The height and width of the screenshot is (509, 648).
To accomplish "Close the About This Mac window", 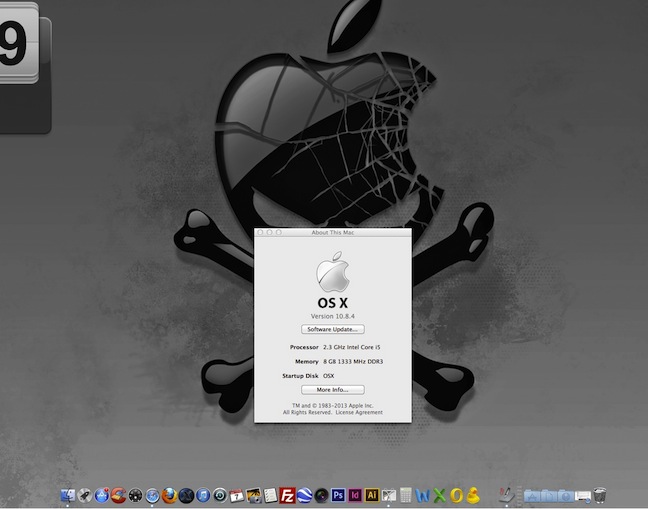I will [x=260, y=233].
